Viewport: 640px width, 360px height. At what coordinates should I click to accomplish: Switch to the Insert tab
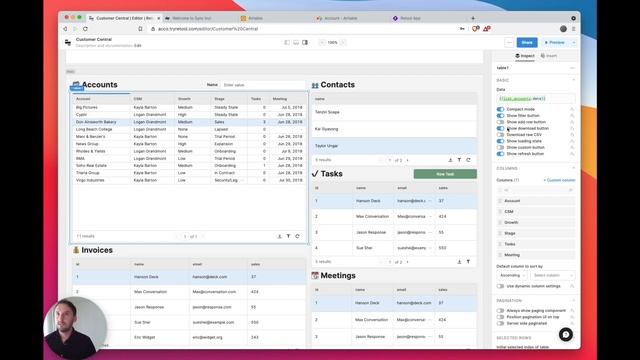click(549, 56)
